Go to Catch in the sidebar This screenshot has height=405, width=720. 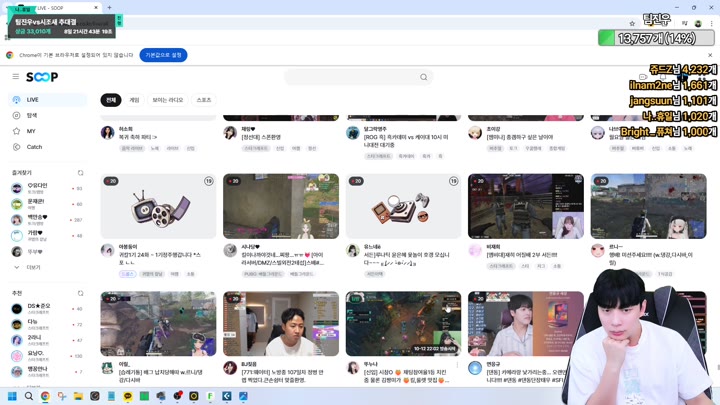pyautogui.click(x=34, y=147)
